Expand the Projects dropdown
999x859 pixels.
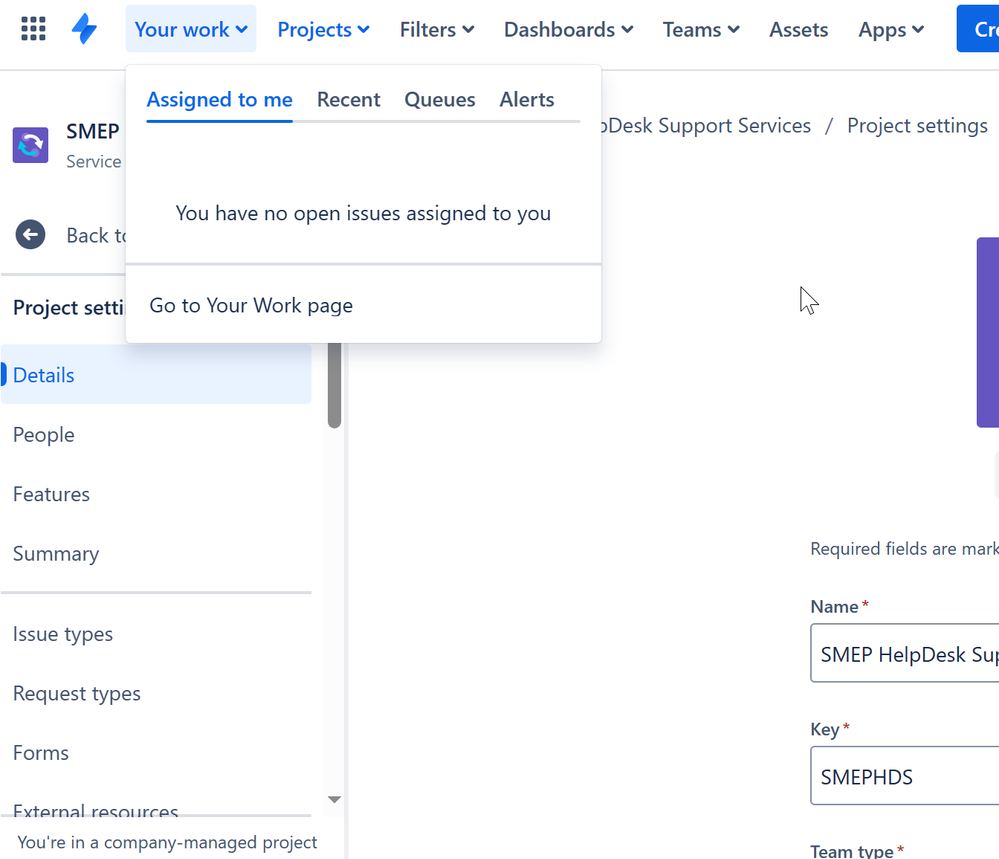322,29
